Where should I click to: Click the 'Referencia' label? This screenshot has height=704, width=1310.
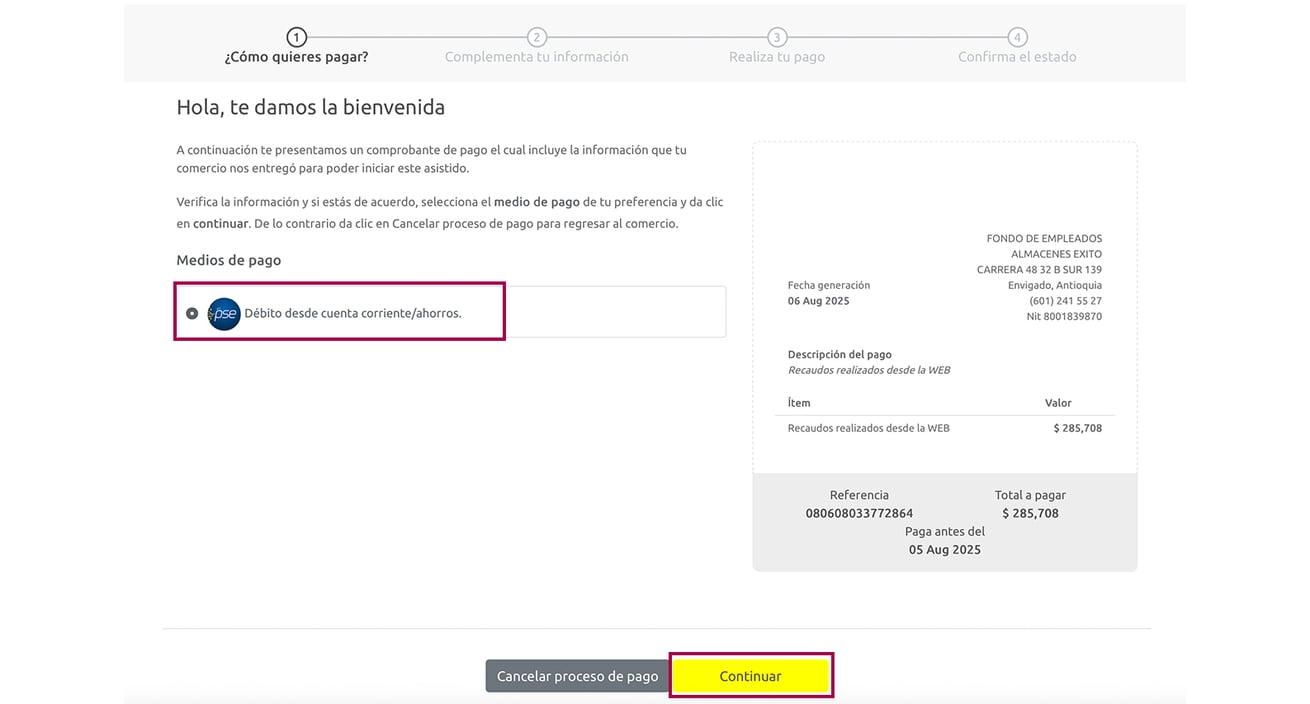coord(859,495)
